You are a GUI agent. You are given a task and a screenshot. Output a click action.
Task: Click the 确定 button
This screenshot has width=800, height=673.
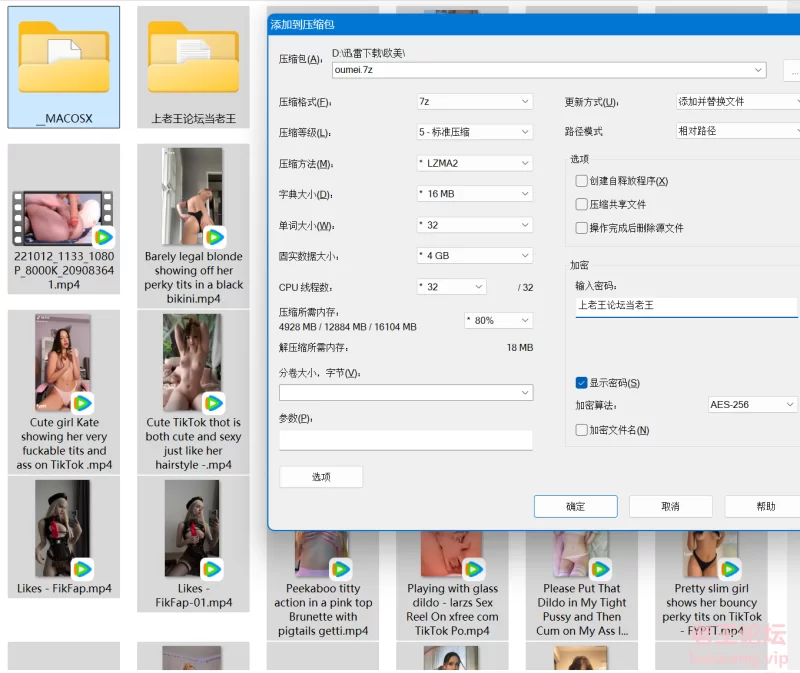point(576,507)
